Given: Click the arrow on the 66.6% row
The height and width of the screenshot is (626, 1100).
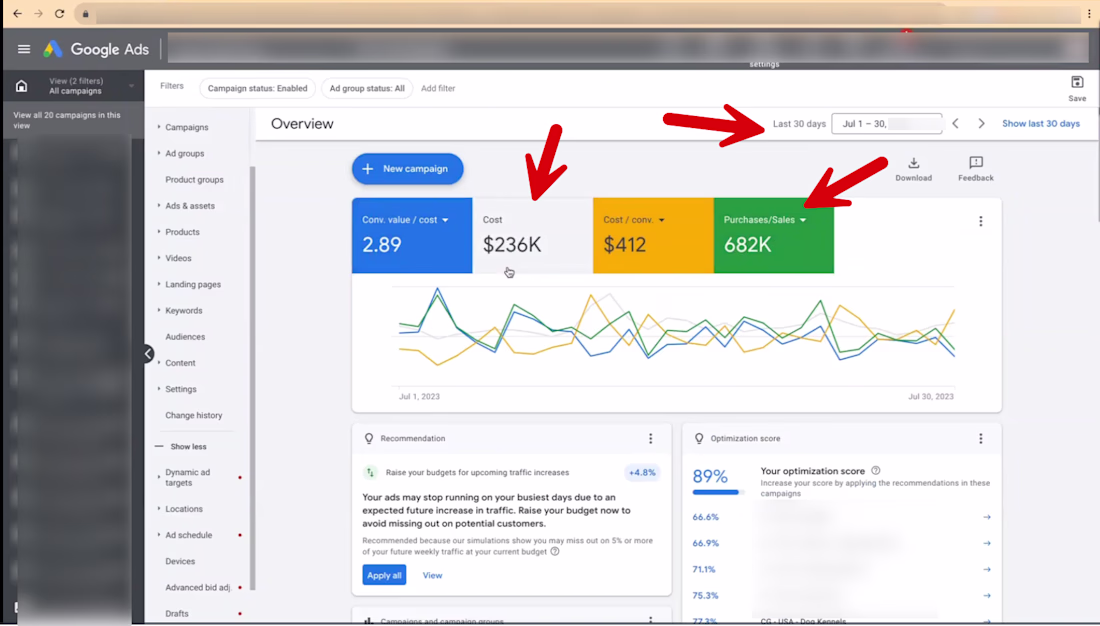Looking at the screenshot, I should pyautogui.click(x=987, y=517).
